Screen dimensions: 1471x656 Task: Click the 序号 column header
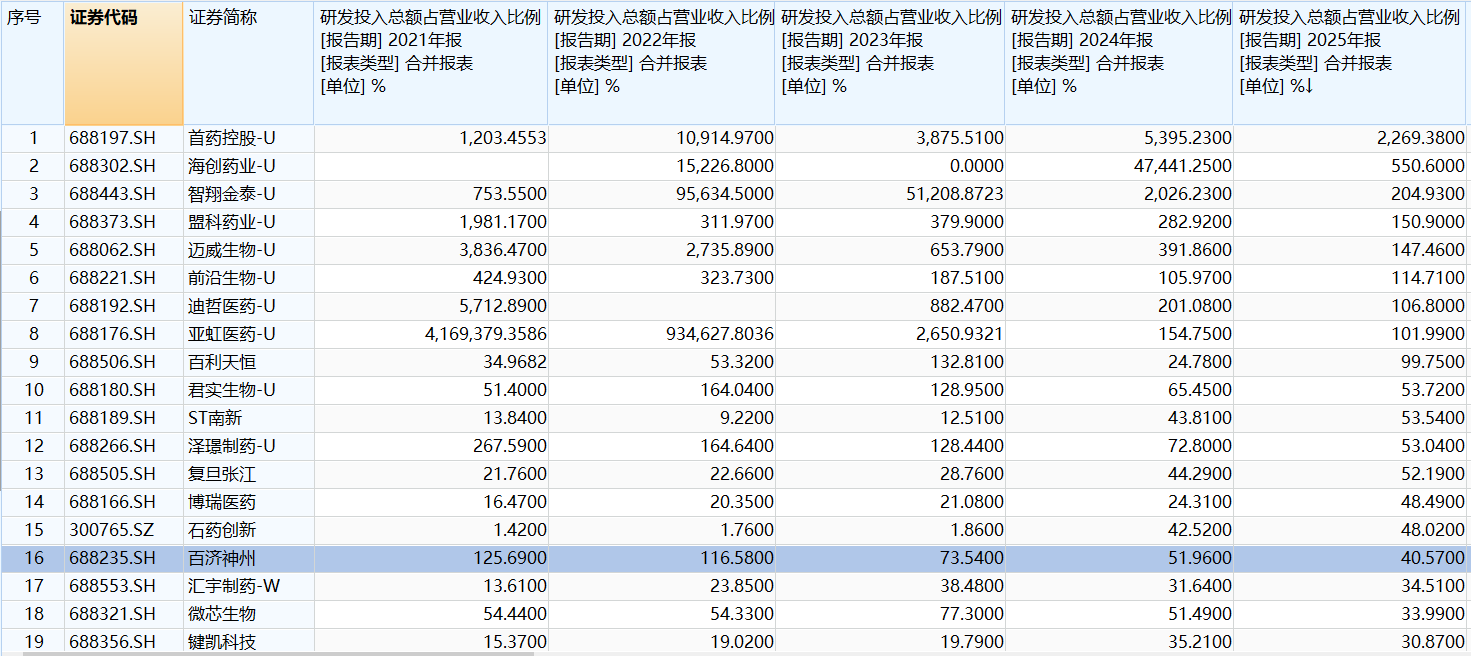click(33, 63)
